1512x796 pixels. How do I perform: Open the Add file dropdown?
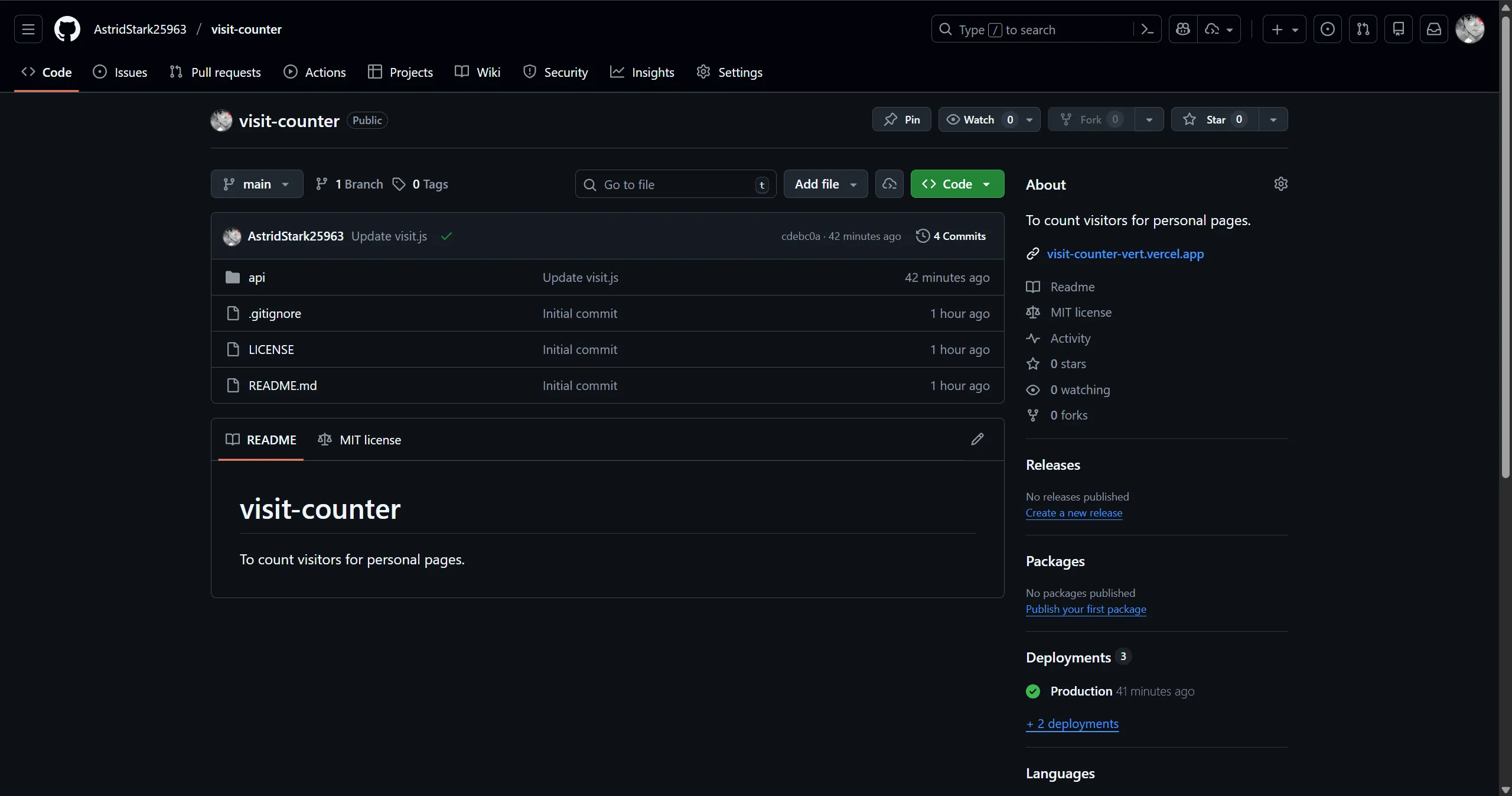click(x=825, y=184)
